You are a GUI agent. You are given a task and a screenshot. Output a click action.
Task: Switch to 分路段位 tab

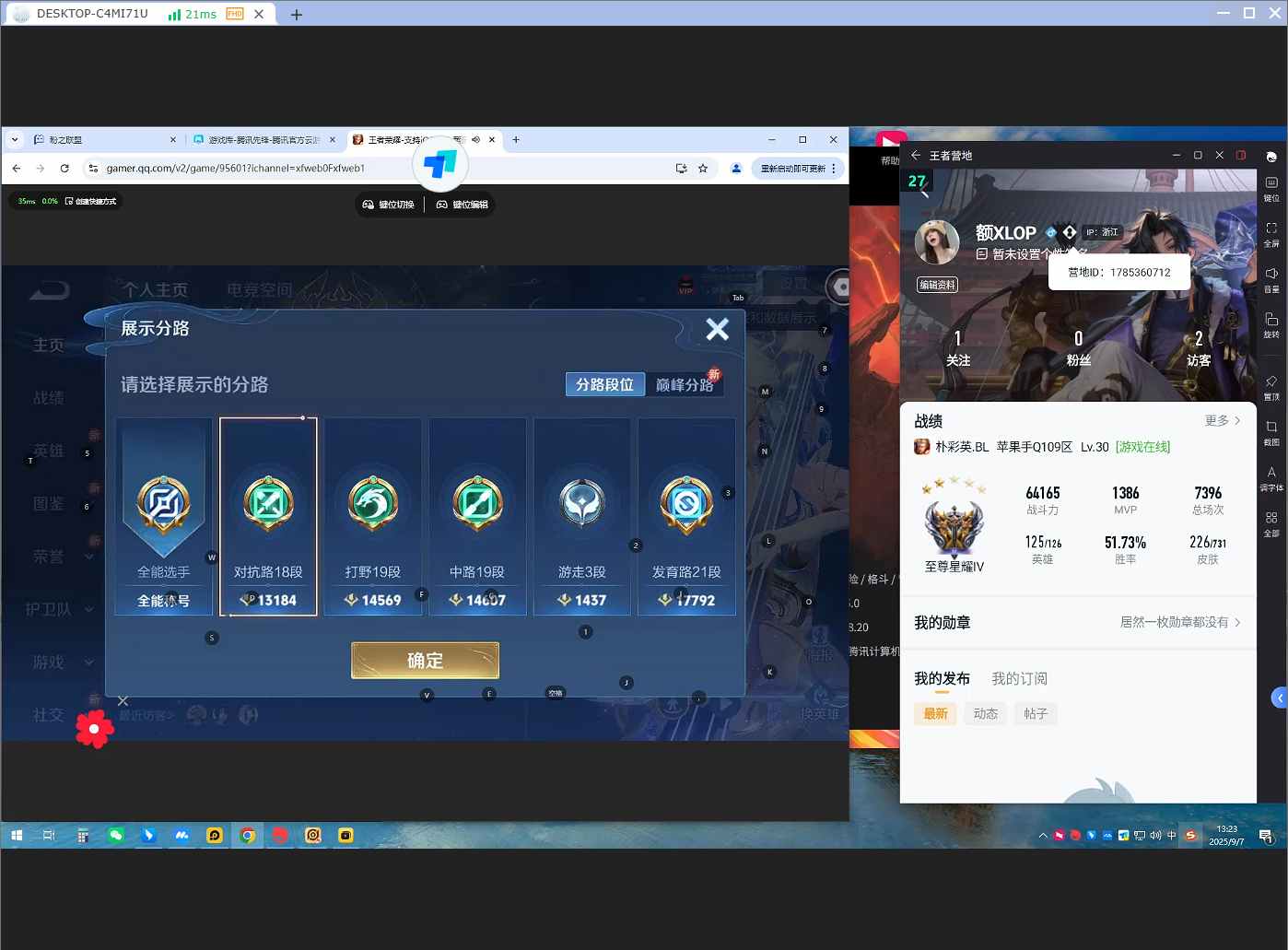pos(604,384)
